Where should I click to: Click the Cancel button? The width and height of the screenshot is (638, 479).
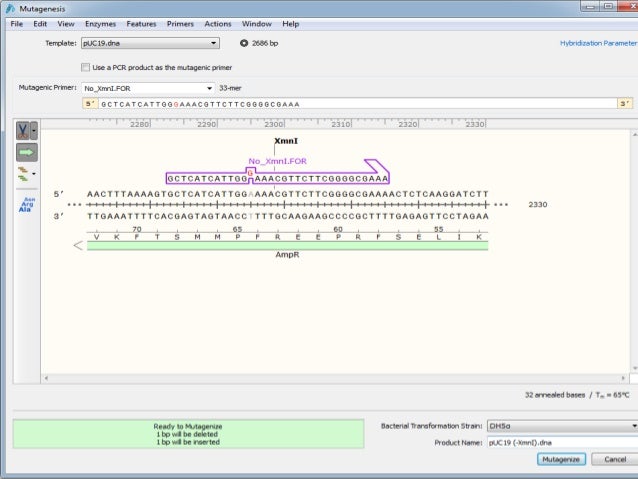tap(614, 459)
